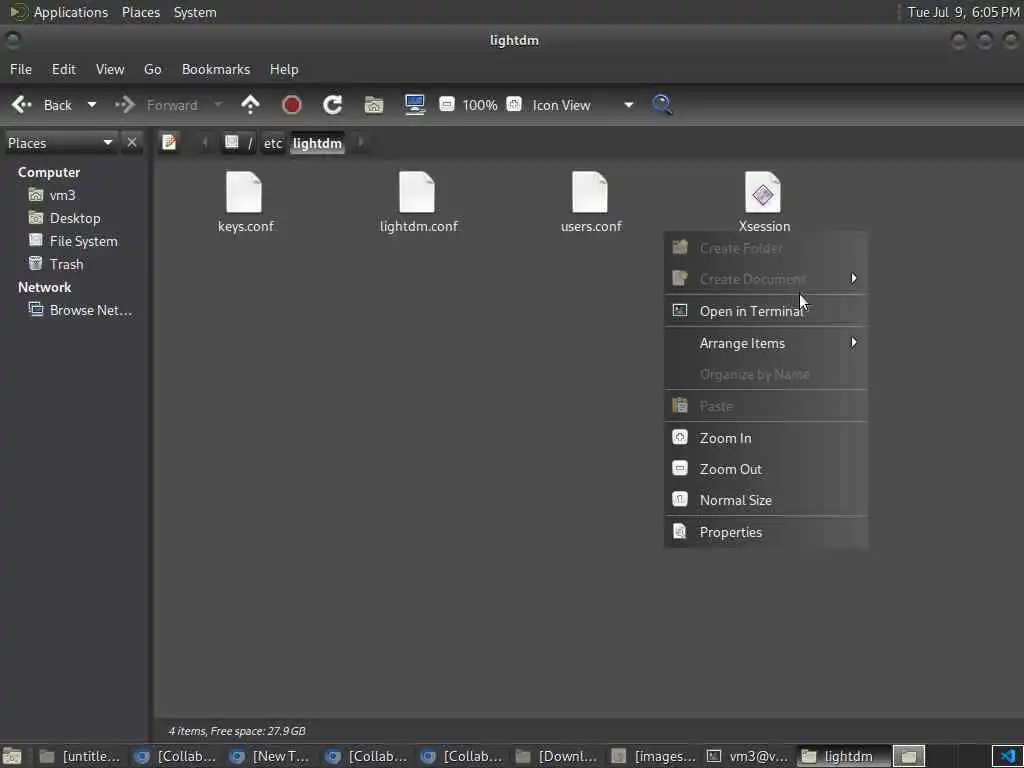
Task: Click the clock showing Tue Jul 9
Action: (x=963, y=12)
